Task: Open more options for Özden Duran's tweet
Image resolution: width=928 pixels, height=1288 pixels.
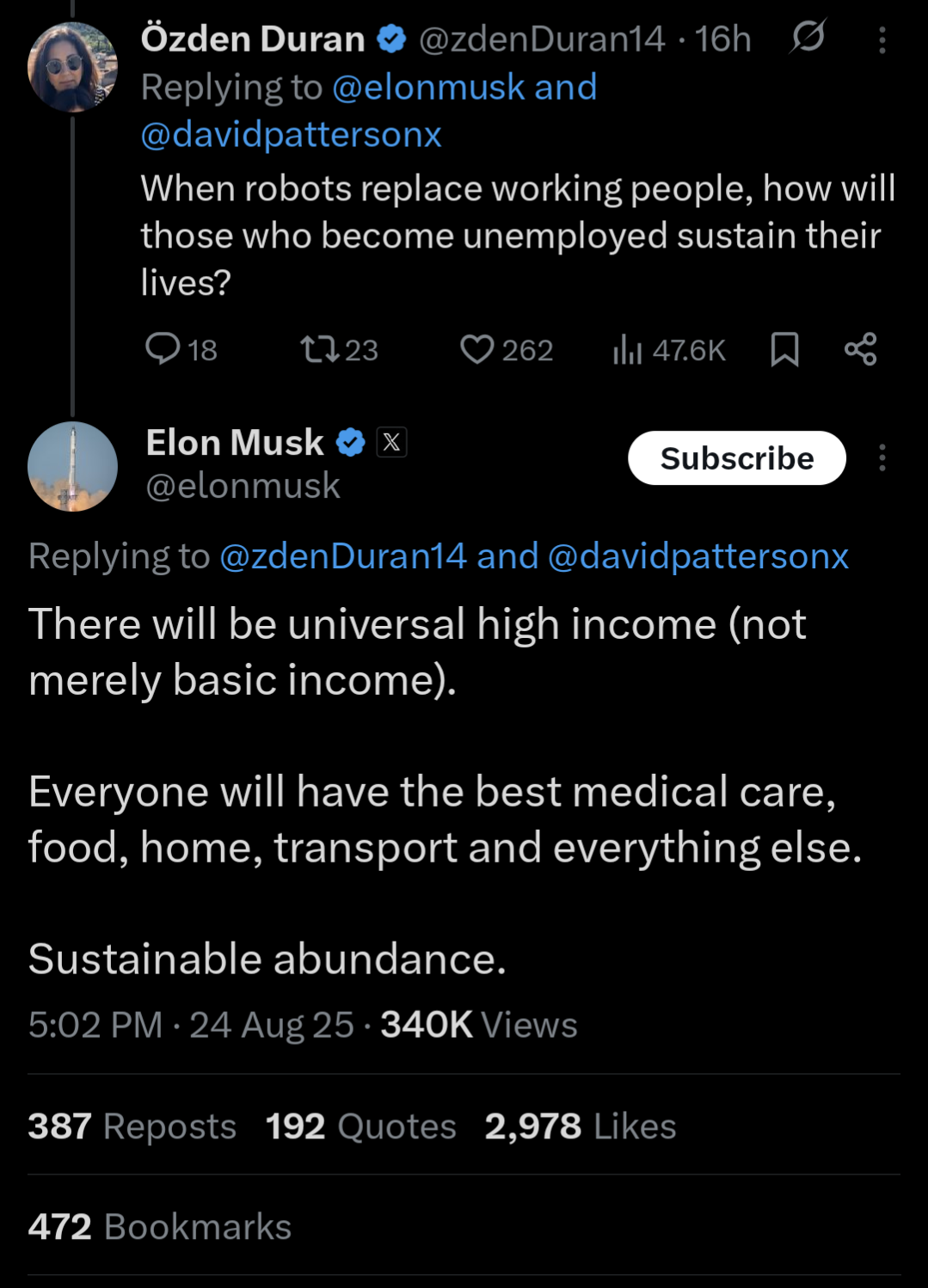Action: pos(882,40)
